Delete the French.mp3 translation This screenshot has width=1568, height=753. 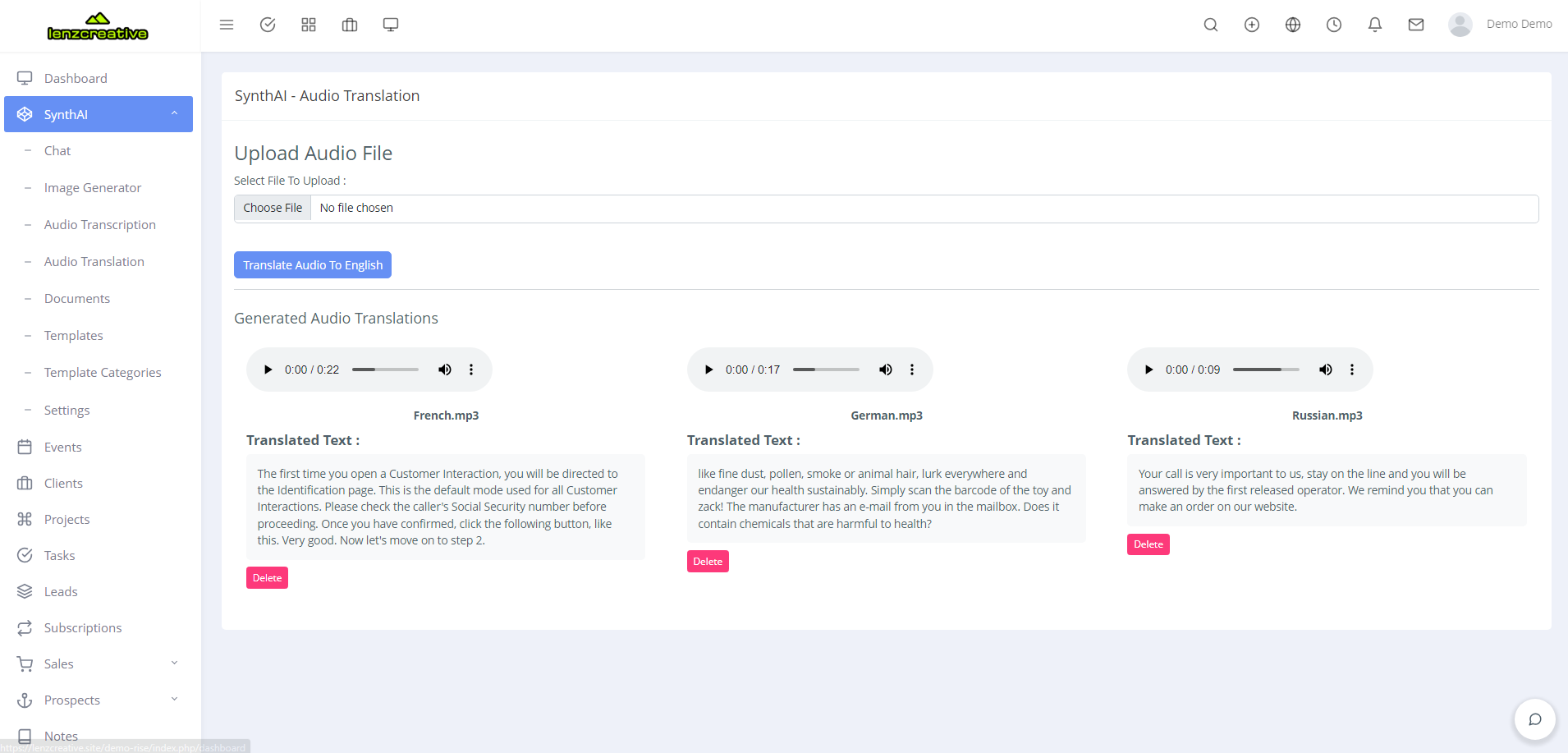click(267, 578)
